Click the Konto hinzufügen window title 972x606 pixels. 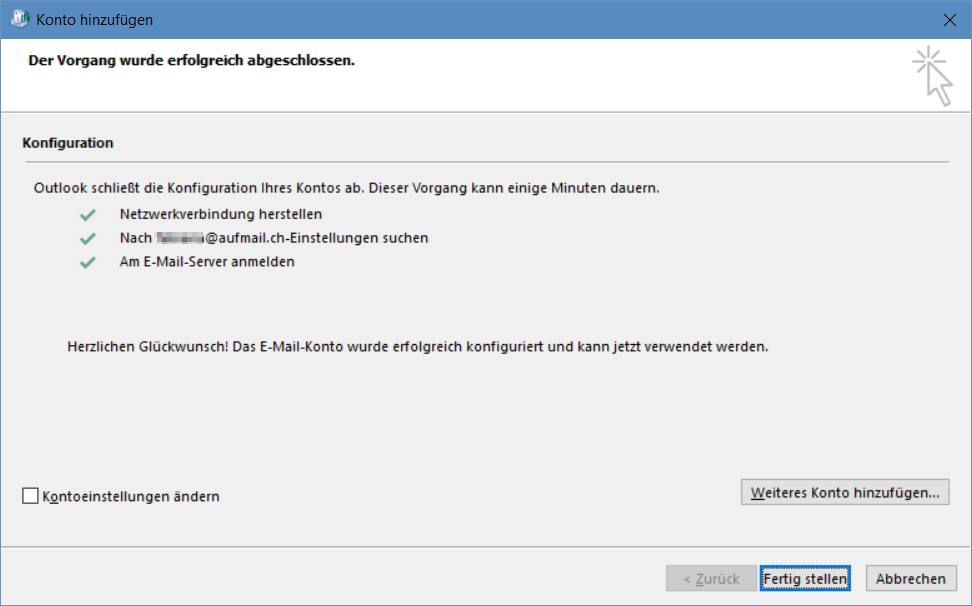pyautogui.click(x=94, y=20)
